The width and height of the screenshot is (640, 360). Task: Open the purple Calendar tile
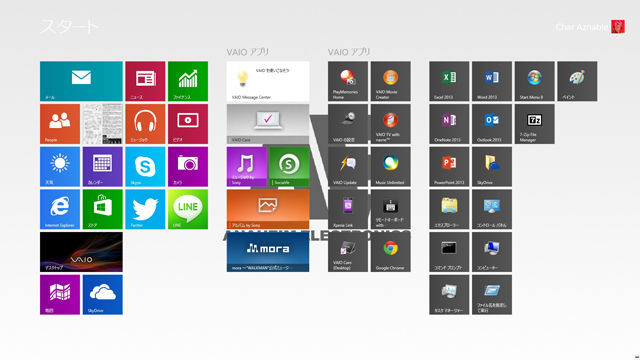click(102, 167)
